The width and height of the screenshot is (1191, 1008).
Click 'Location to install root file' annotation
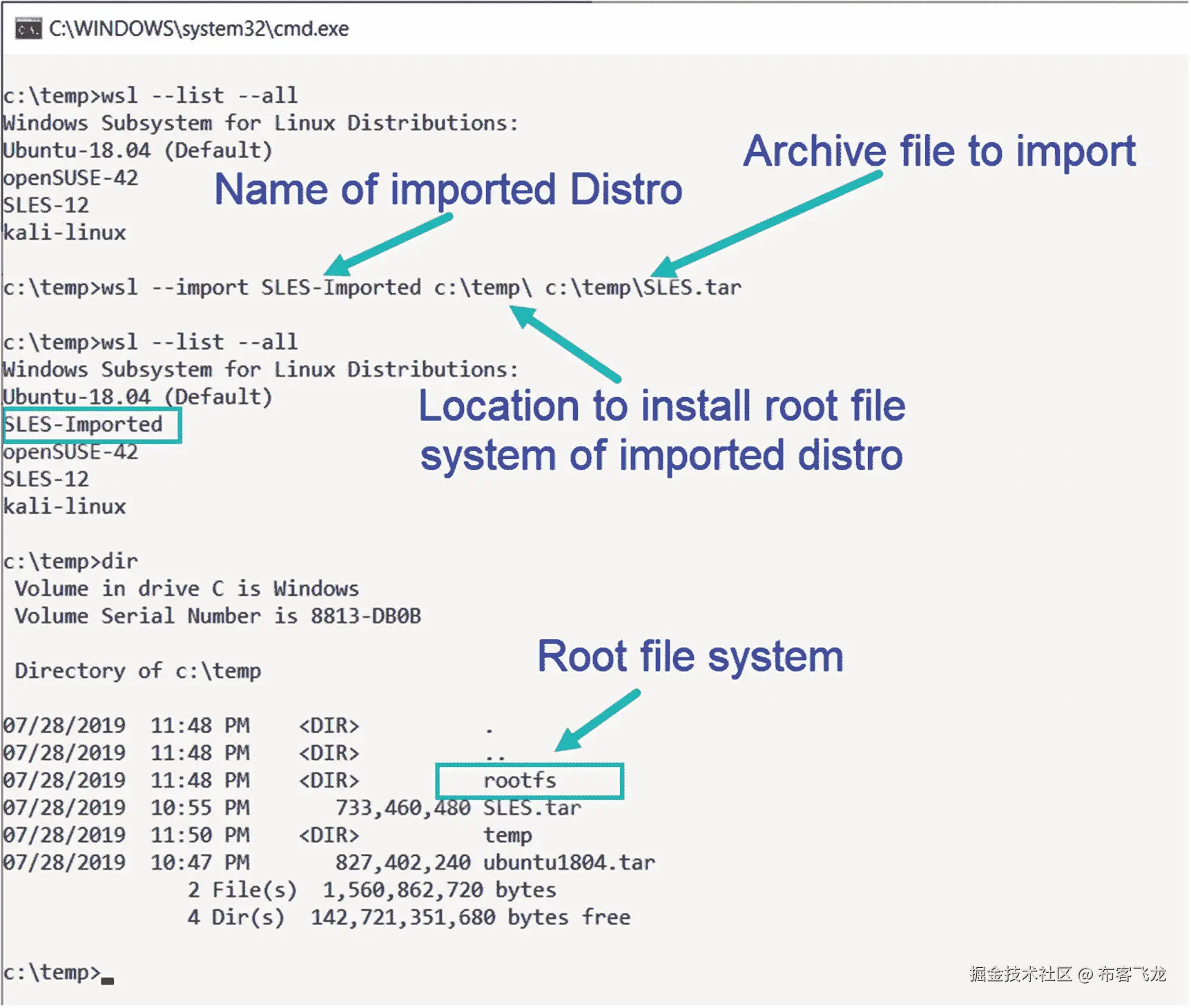[661, 405]
